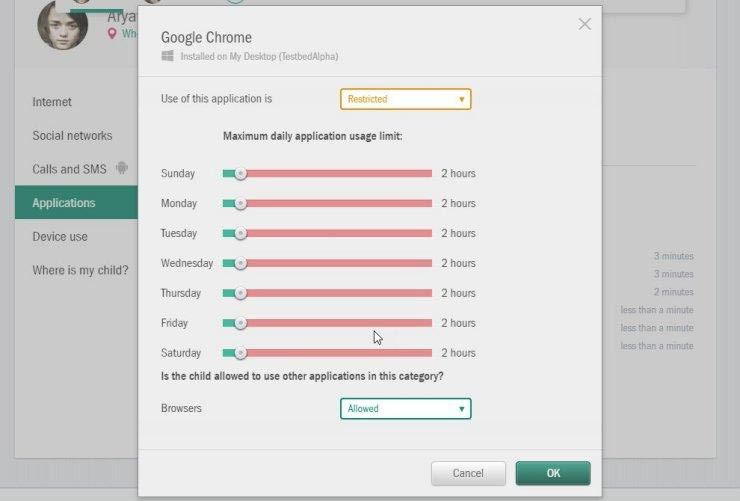The height and width of the screenshot is (501, 740).
Task: Open the Social networks section
Action: 72,136
